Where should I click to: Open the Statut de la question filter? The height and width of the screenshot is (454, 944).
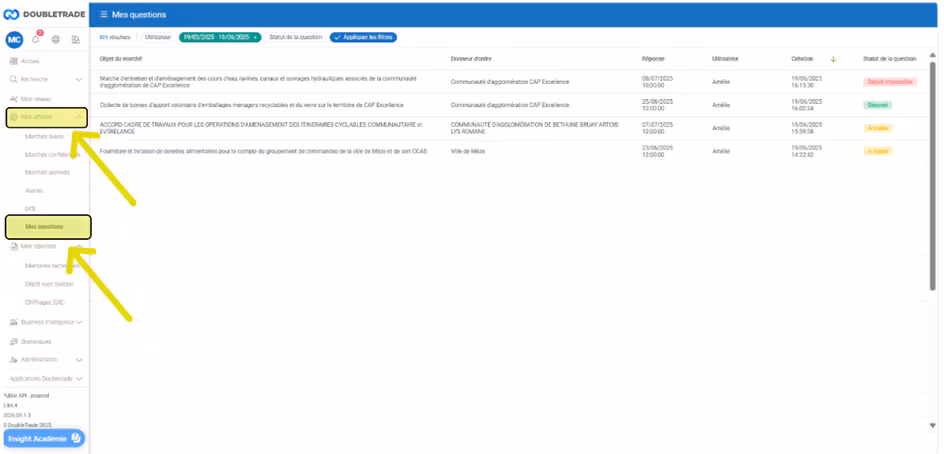296,37
